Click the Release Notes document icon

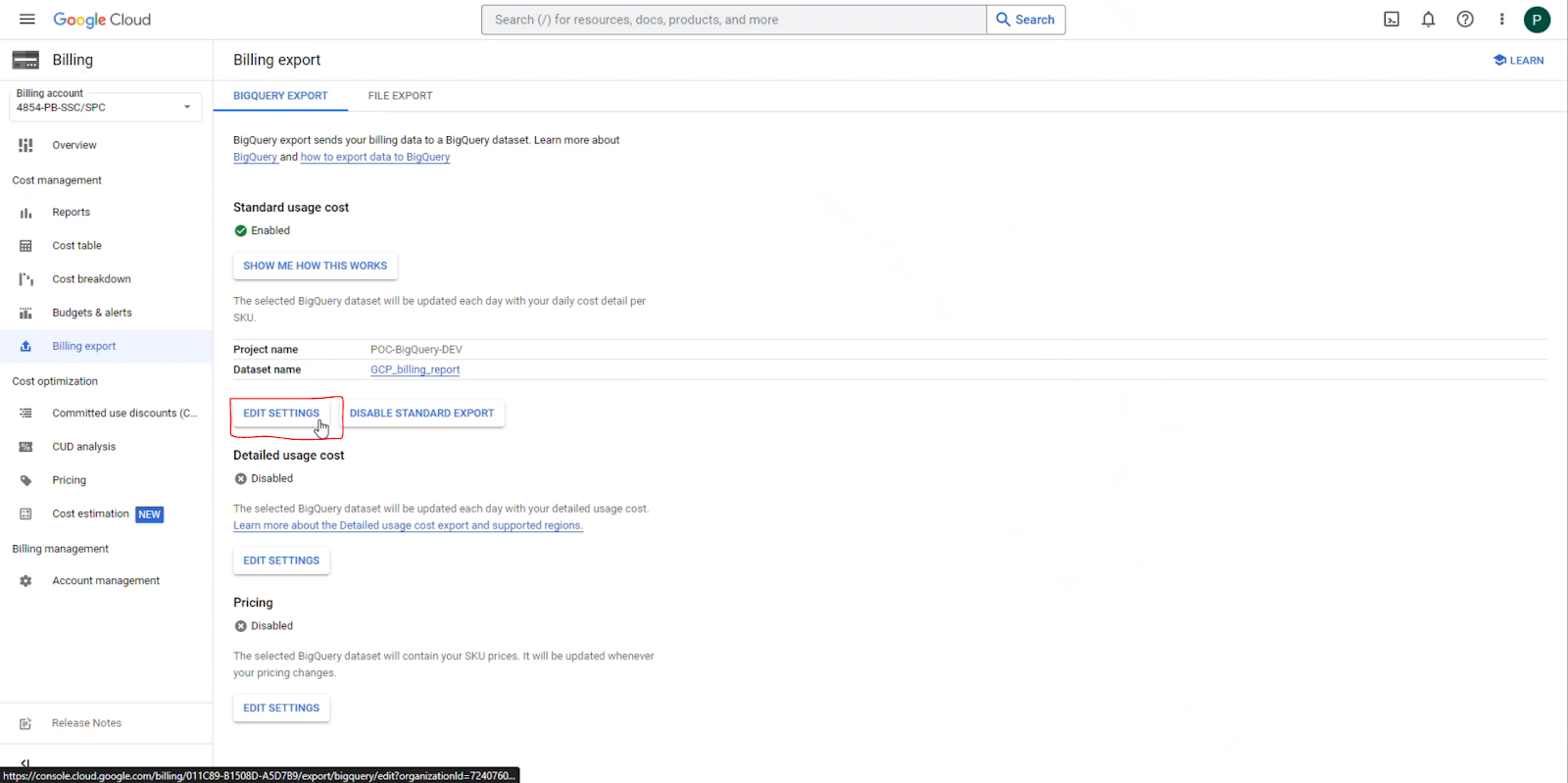click(25, 724)
